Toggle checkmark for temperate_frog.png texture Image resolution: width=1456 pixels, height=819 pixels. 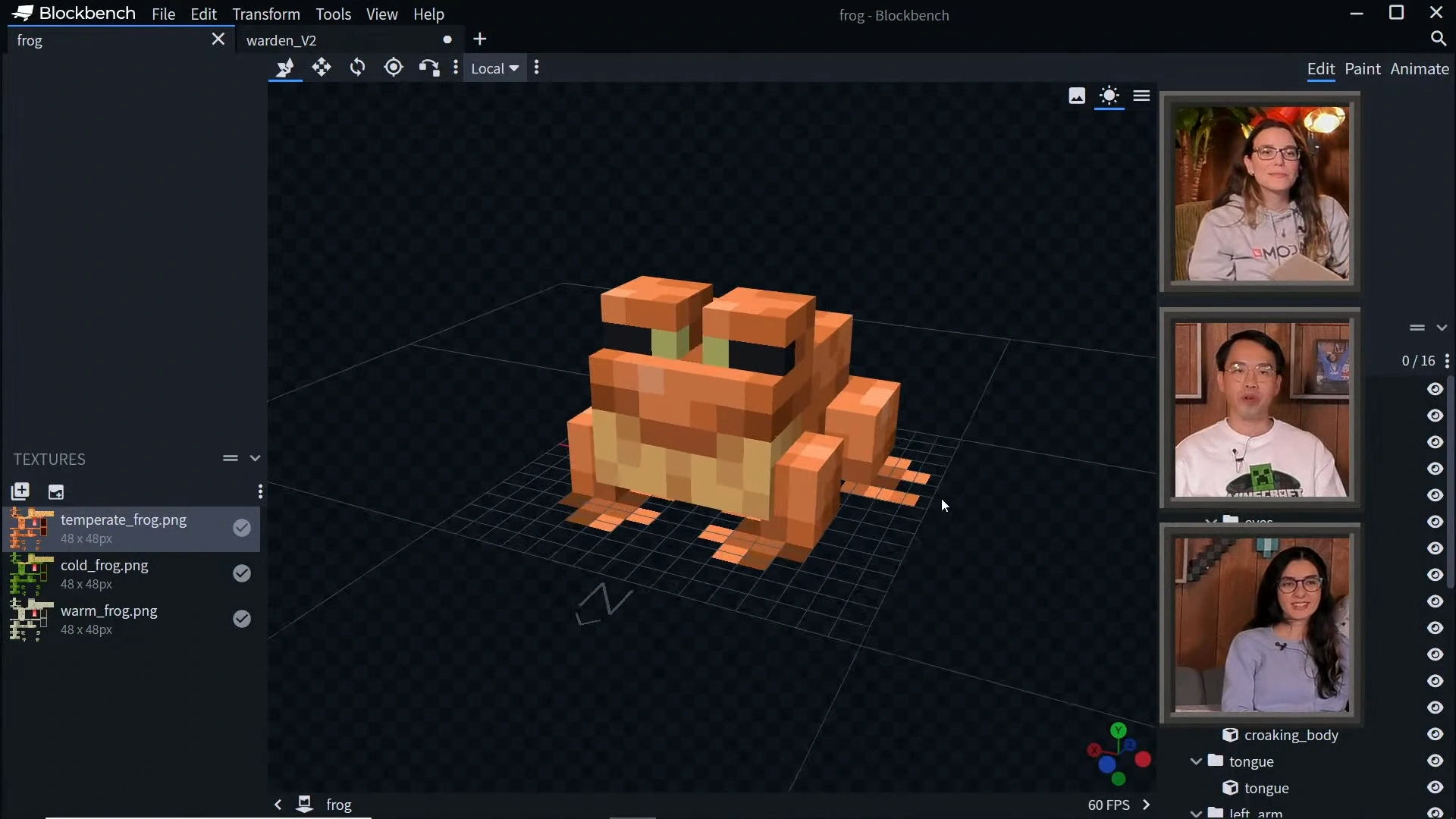click(242, 528)
